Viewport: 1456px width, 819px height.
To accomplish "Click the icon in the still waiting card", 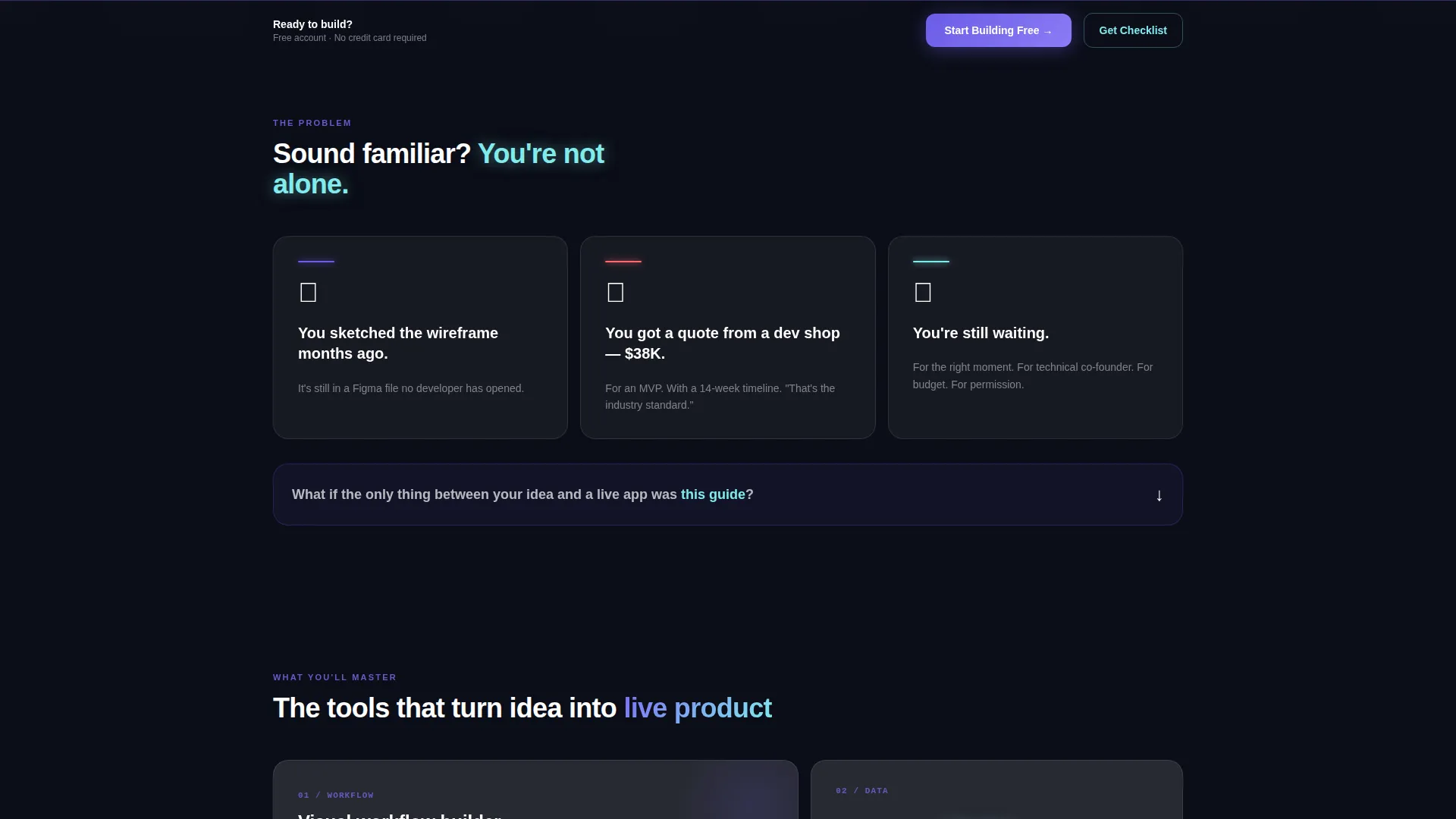I will [923, 293].
